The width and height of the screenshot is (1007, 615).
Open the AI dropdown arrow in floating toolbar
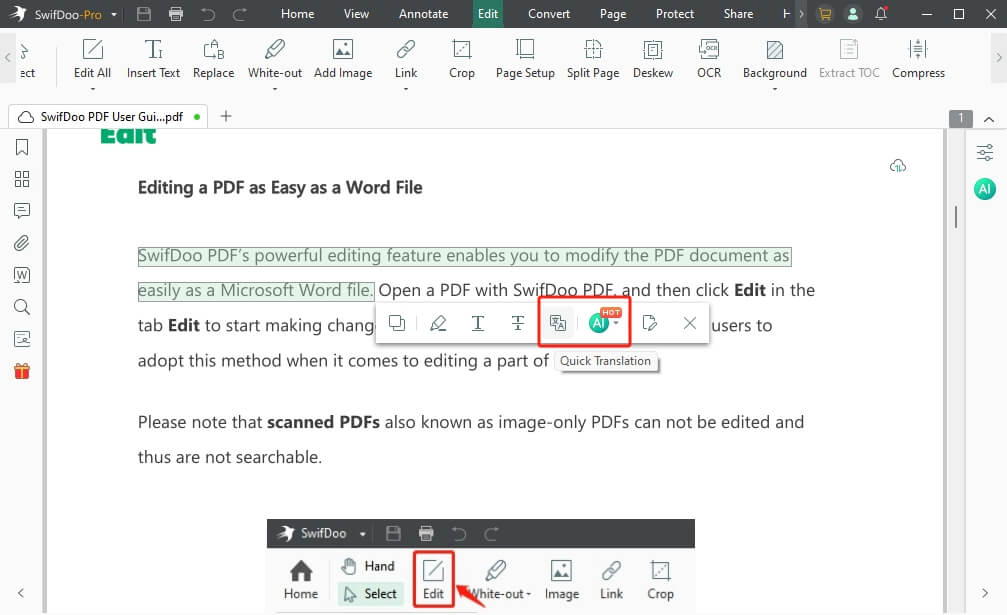pos(616,324)
